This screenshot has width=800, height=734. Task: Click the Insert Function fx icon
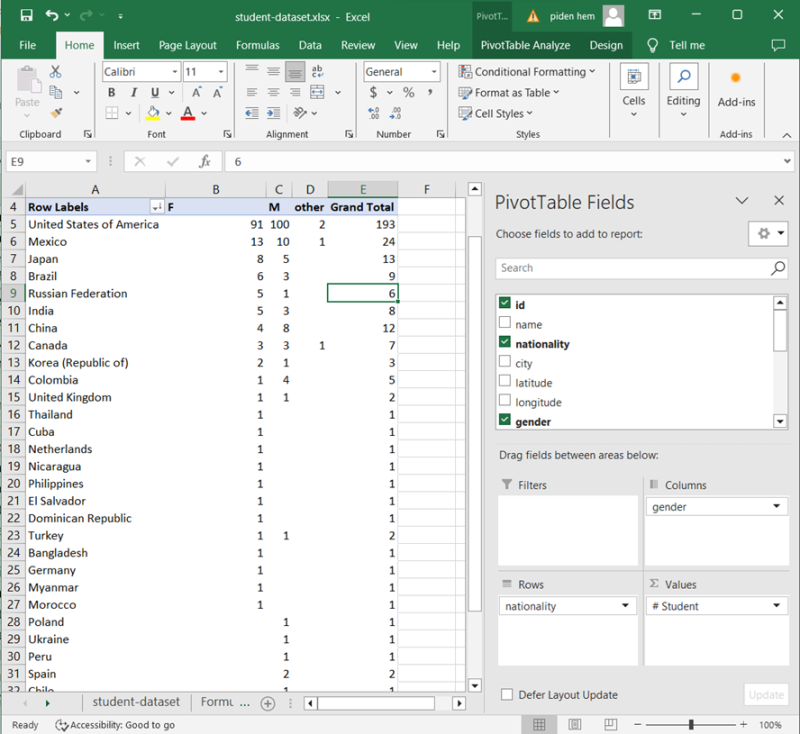click(204, 161)
